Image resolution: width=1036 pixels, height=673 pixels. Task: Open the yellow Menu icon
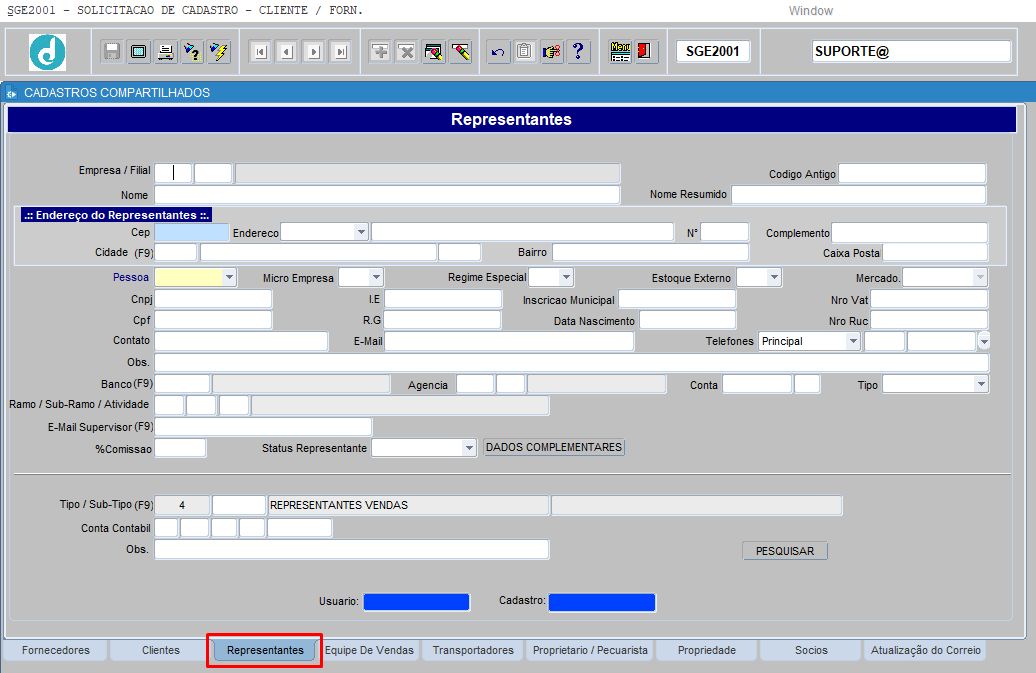click(x=620, y=52)
